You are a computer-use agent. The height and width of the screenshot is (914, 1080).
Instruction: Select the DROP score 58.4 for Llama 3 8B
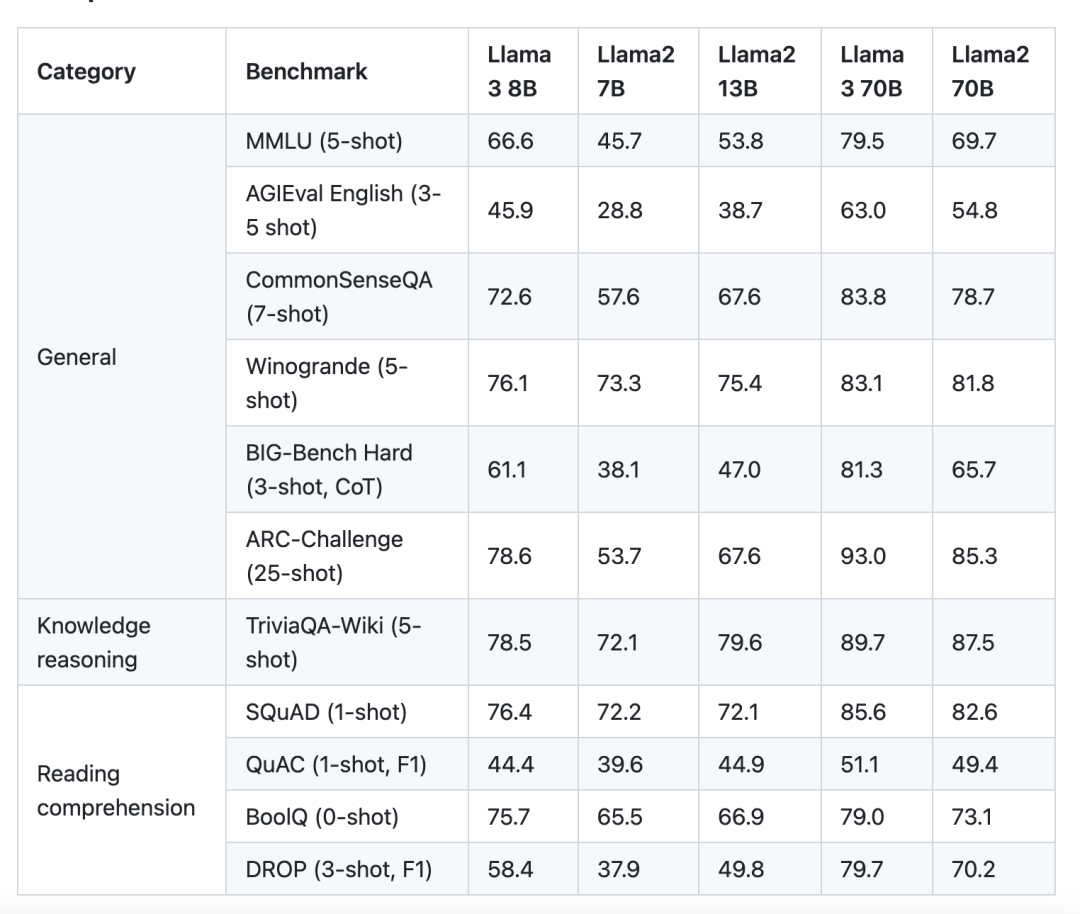click(x=510, y=869)
